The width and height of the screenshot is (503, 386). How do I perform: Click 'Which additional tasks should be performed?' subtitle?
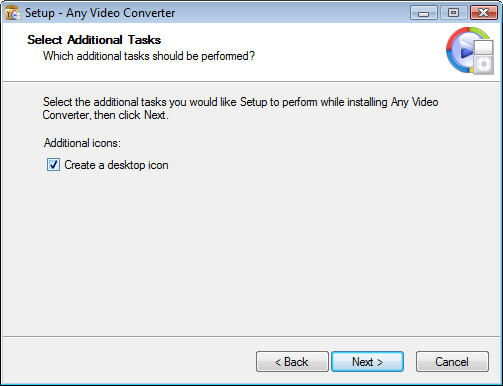[149, 56]
